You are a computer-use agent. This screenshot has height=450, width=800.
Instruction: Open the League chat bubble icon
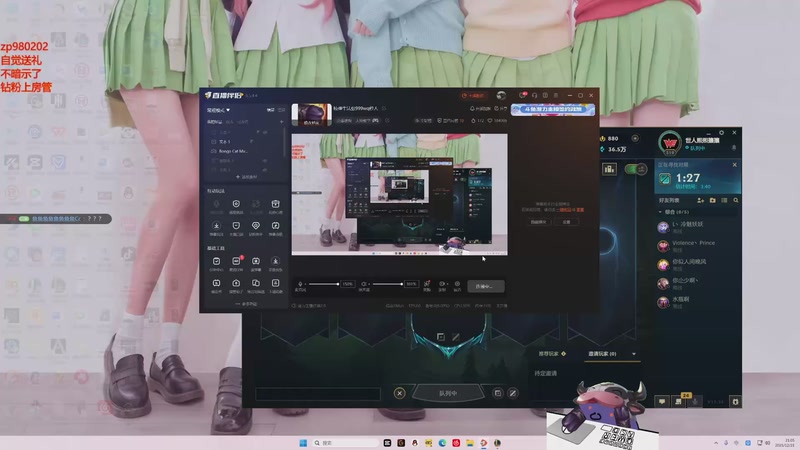click(x=662, y=402)
